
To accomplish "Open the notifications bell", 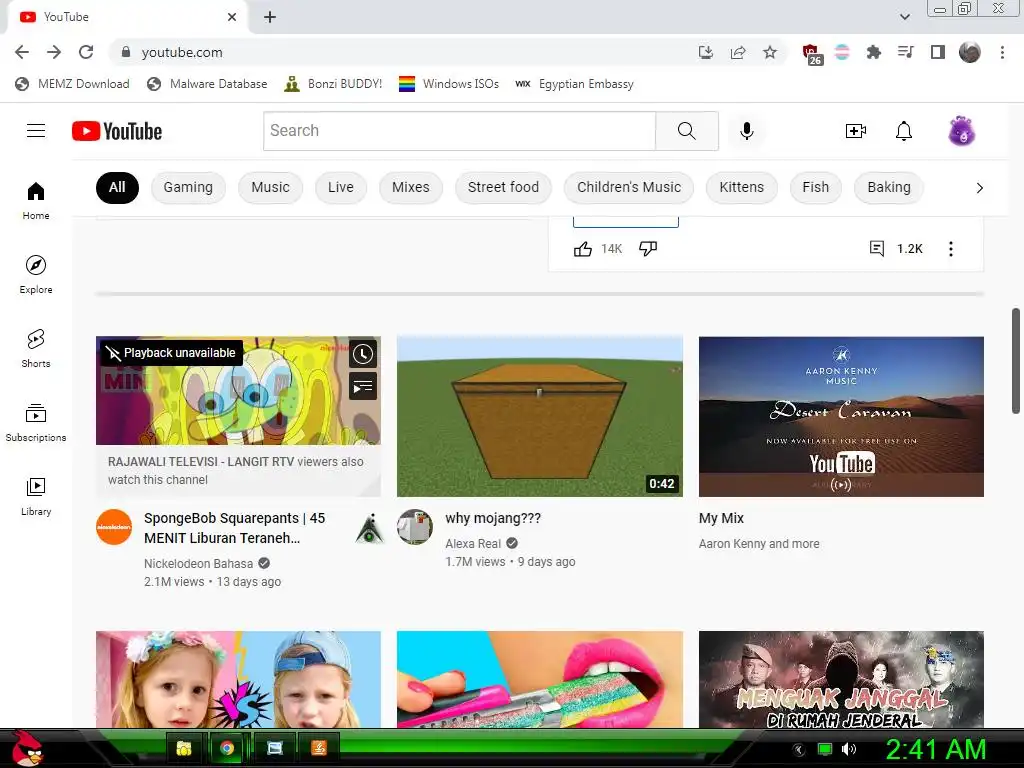I will (904, 131).
